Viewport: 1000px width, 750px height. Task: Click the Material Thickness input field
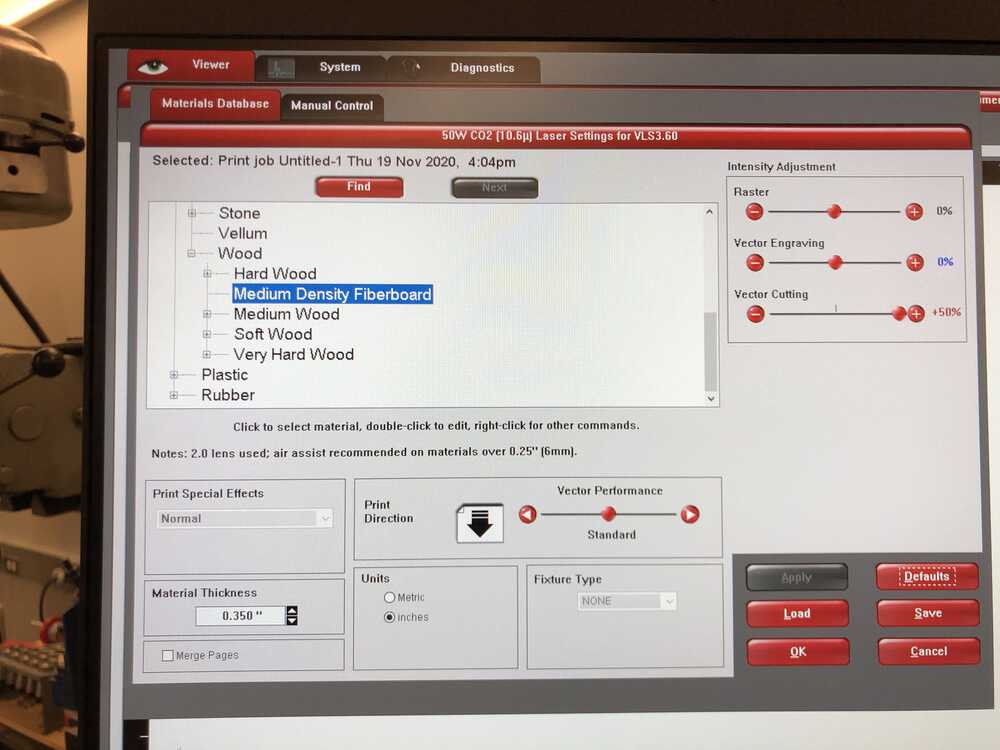(239, 616)
